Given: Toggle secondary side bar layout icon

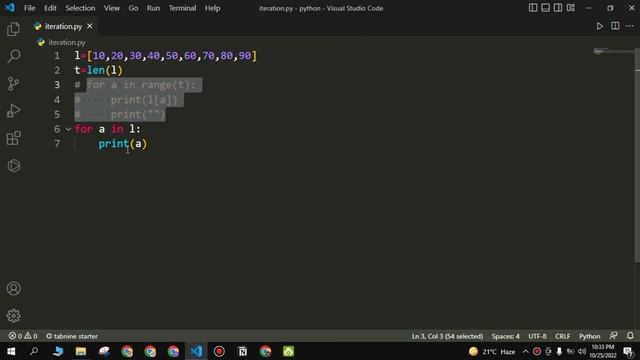Looking at the screenshot, I should point(558,8).
